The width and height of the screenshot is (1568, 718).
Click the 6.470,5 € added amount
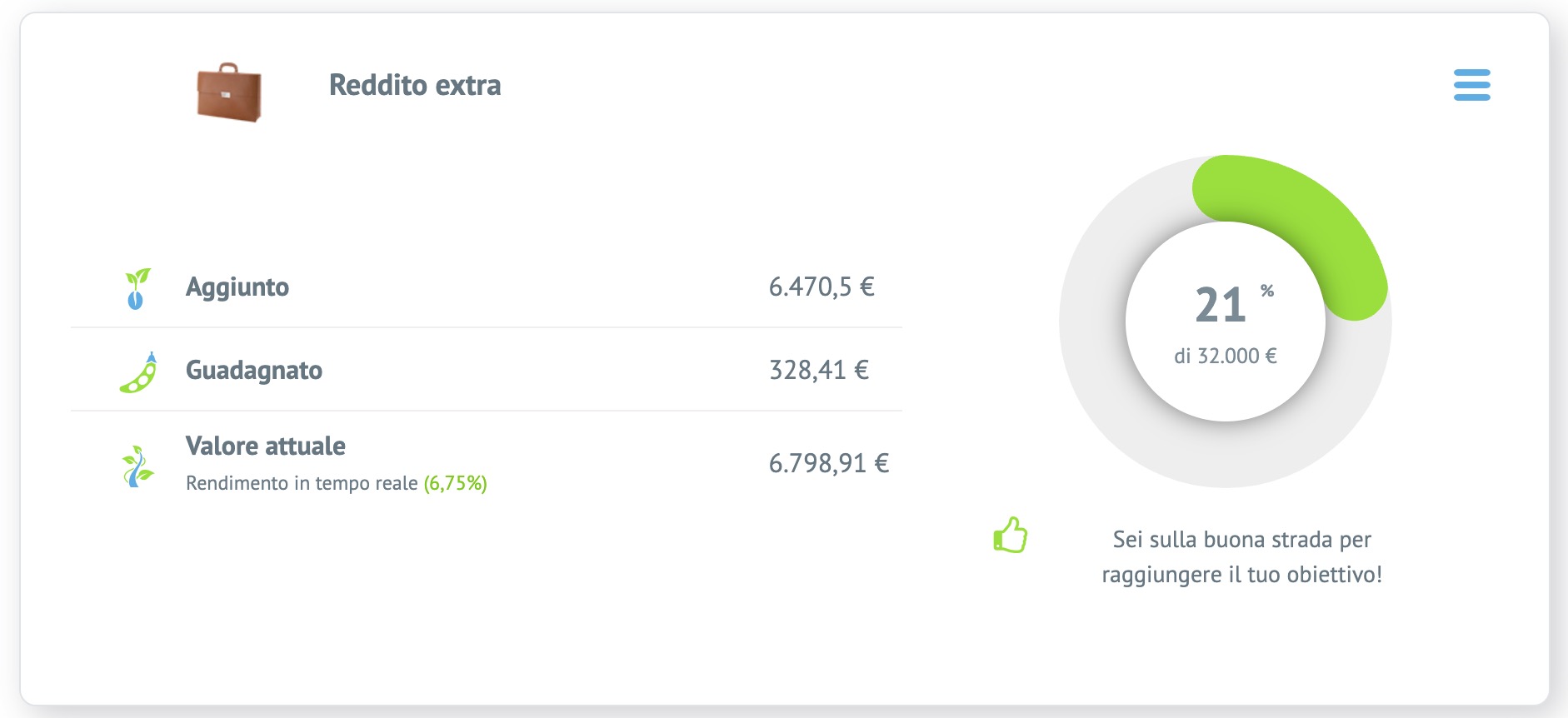pos(821,287)
